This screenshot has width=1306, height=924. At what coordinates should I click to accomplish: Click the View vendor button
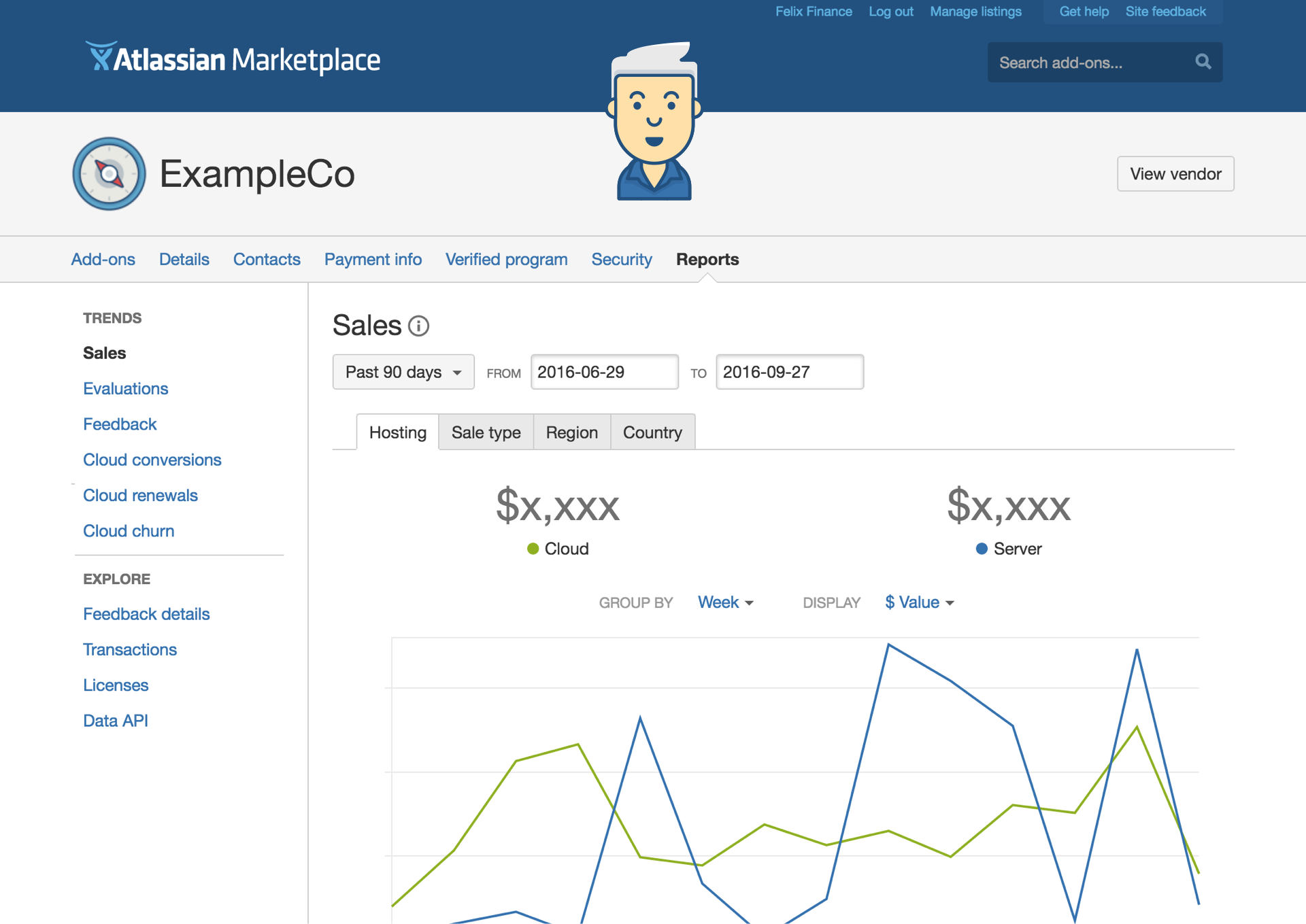[x=1175, y=174]
